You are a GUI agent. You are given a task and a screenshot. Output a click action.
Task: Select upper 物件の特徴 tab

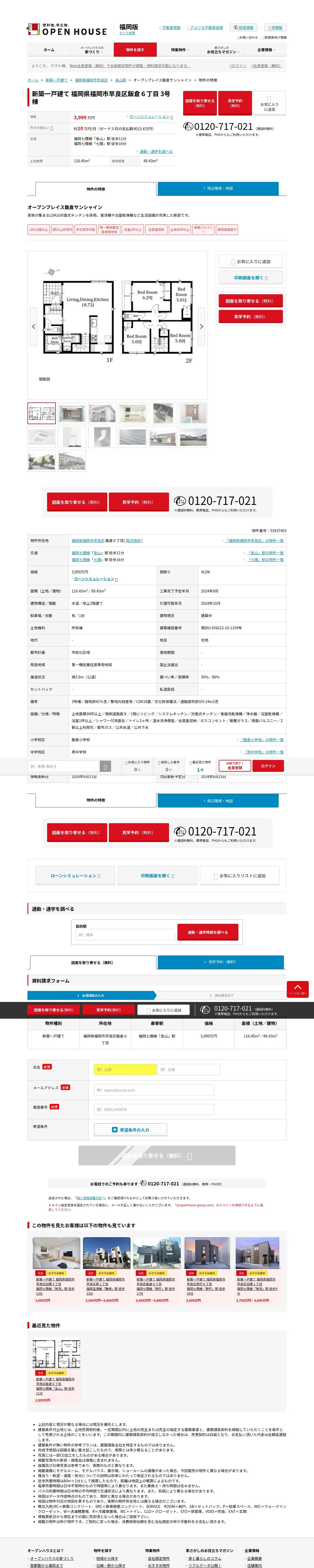click(96, 189)
